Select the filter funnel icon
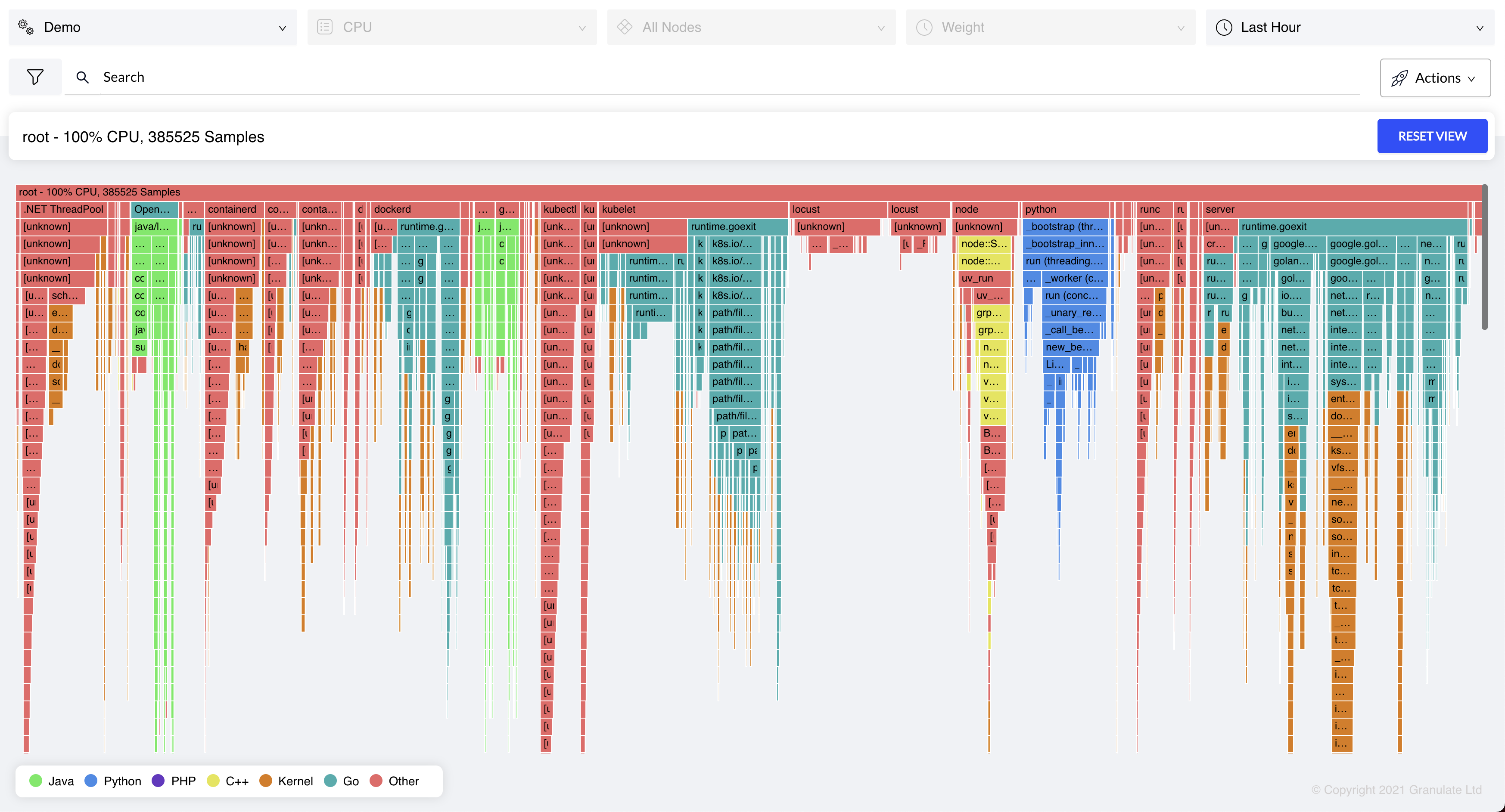 coord(34,77)
